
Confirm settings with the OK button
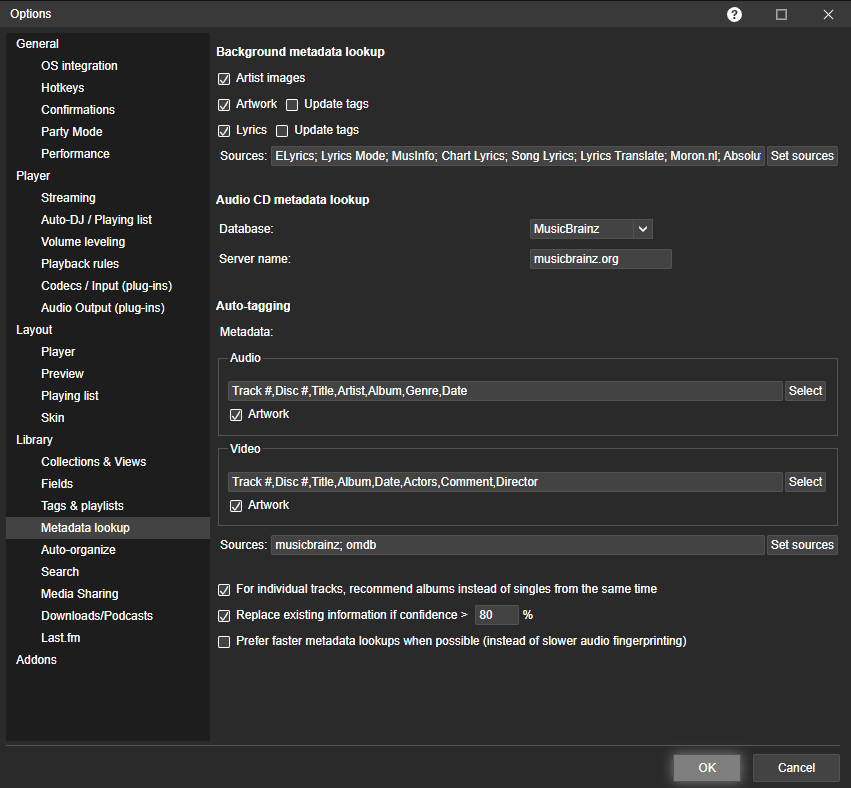(707, 768)
